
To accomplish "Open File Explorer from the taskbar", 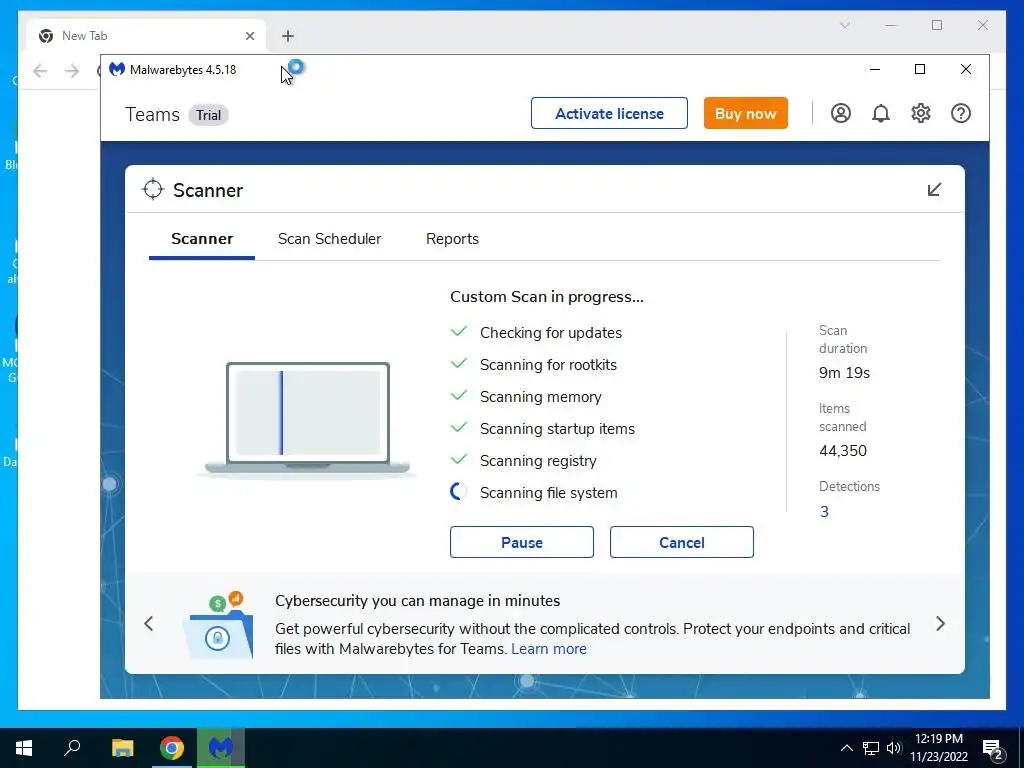I will click(x=122, y=748).
